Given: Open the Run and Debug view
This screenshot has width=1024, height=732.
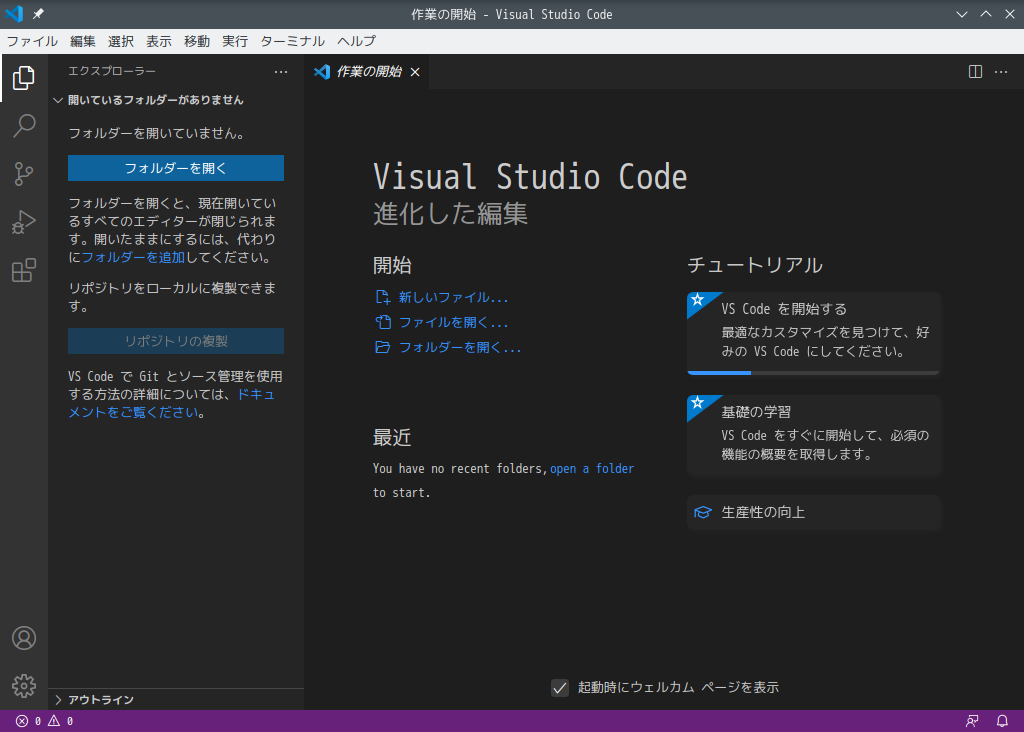Looking at the screenshot, I should (24, 222).
